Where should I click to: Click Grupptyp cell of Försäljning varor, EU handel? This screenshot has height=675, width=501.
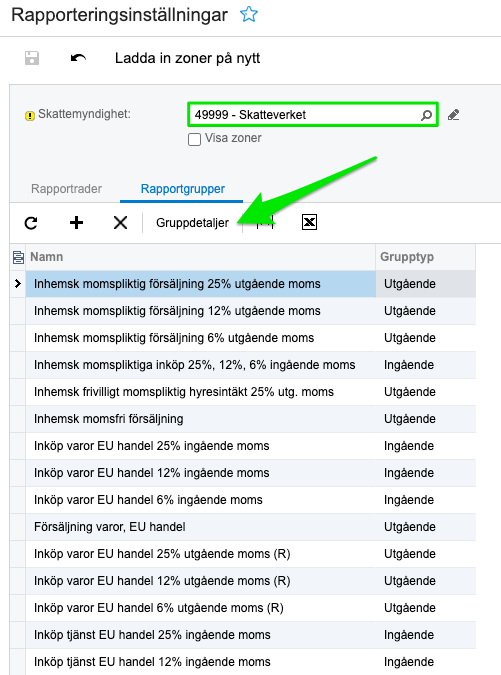pos(426,527)
